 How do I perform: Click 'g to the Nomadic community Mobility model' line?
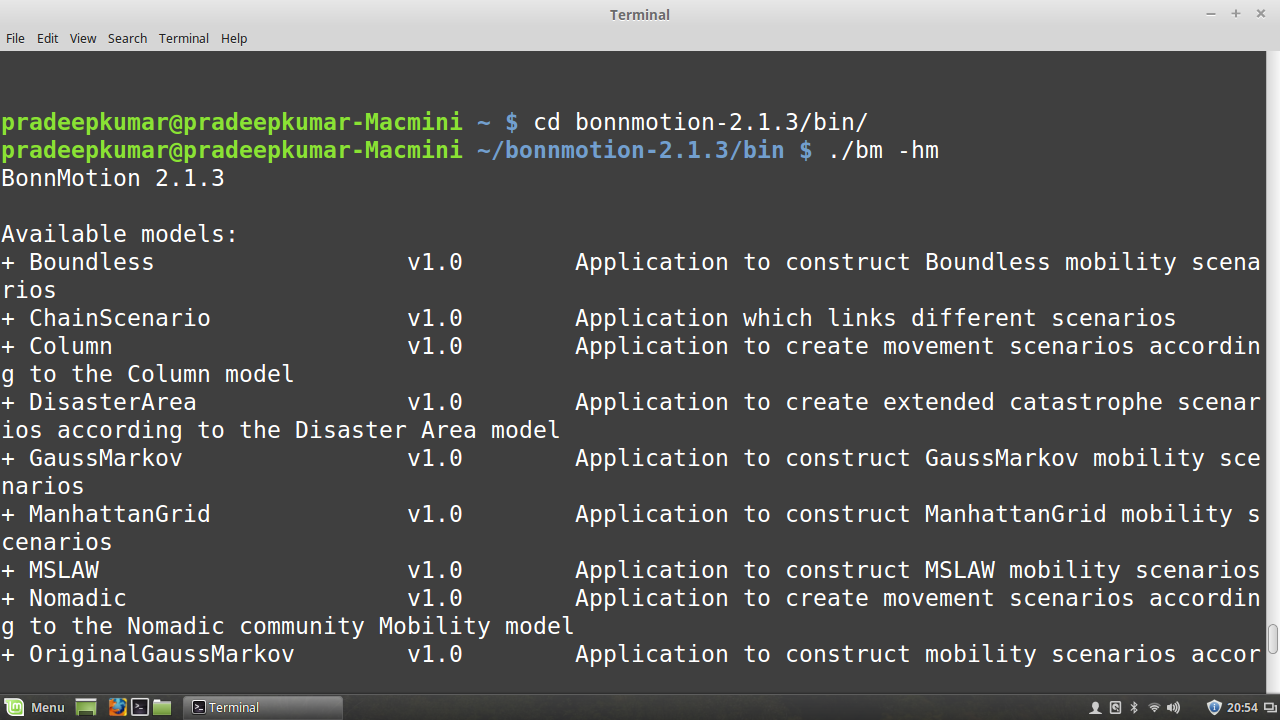tap(288, 626)
